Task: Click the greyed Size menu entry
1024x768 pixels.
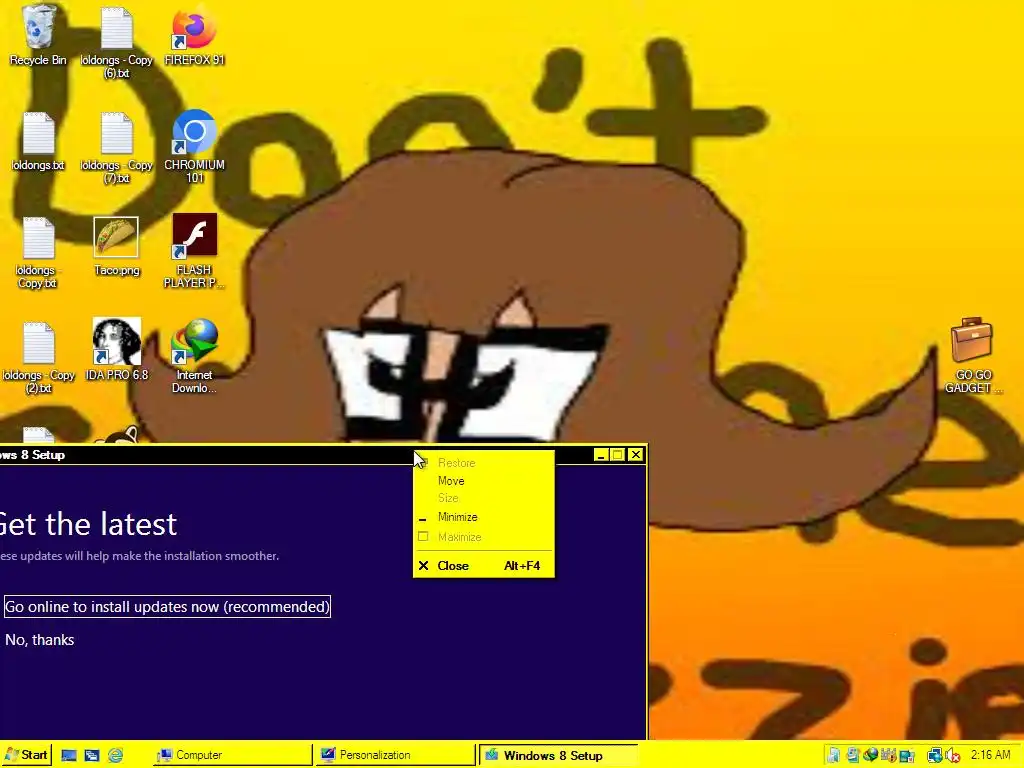Action: 484,498
